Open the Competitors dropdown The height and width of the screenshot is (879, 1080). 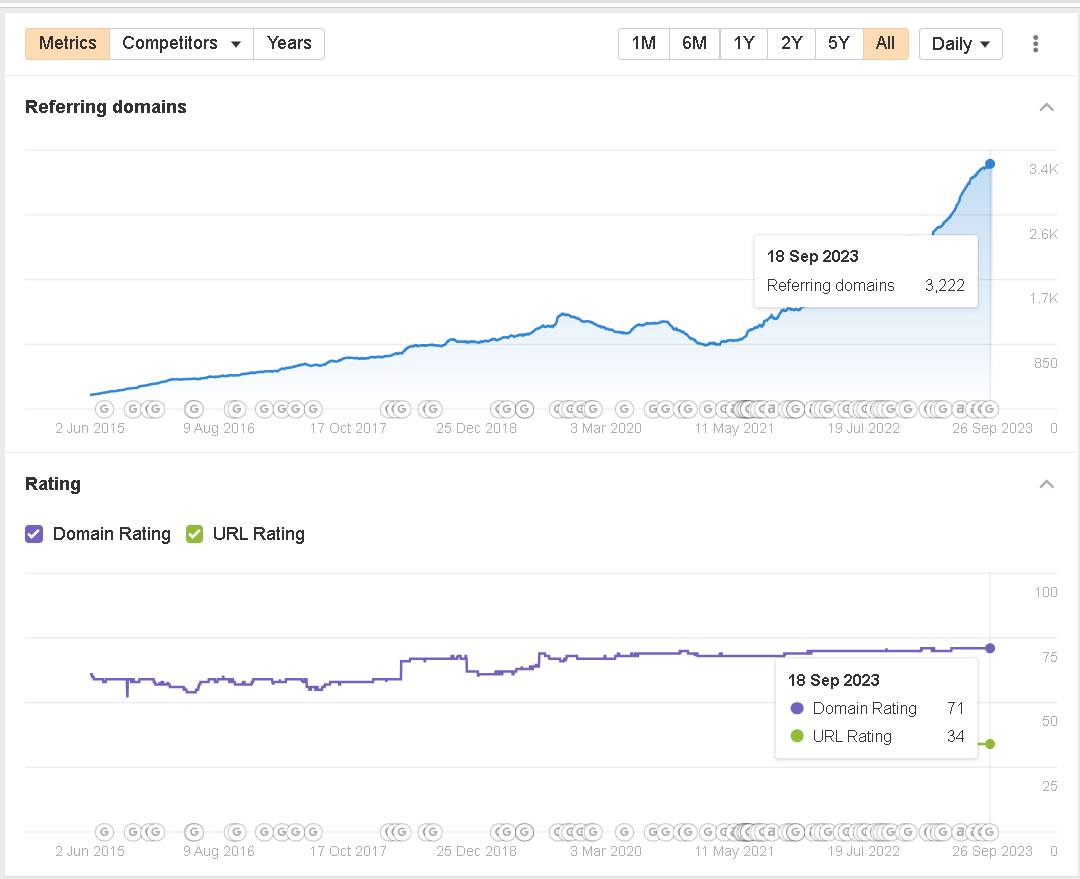click(181, 44)
